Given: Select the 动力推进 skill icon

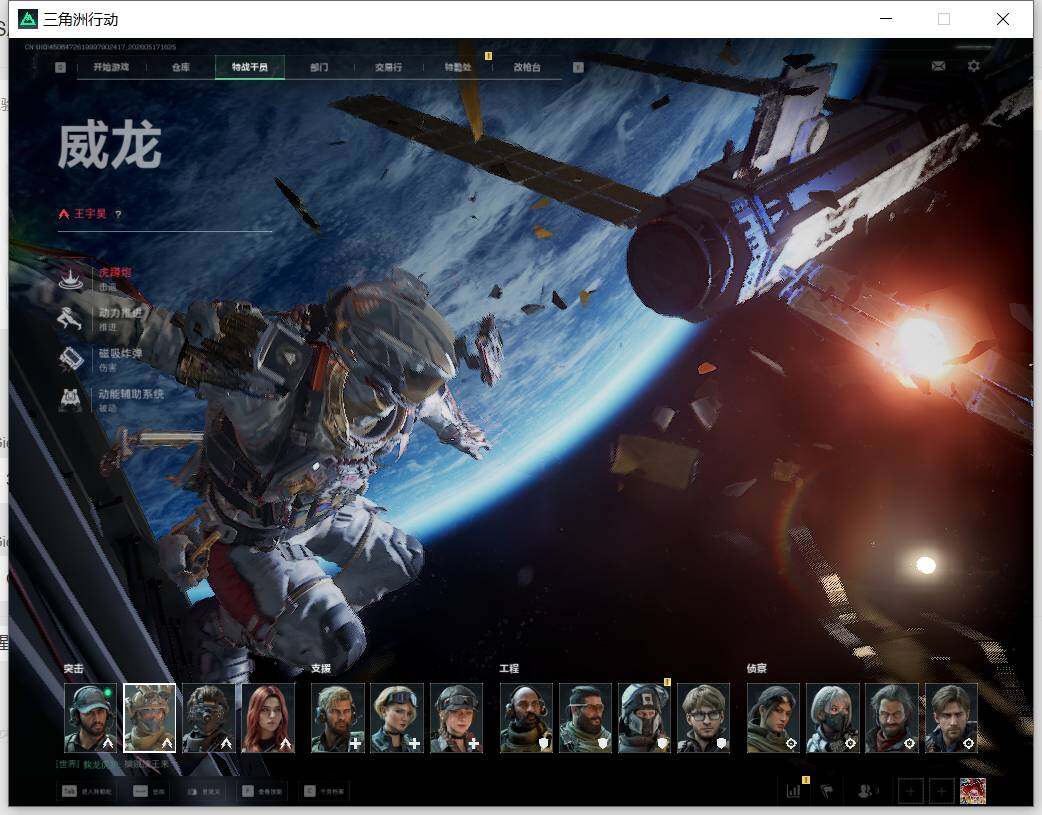Looking at the screenshot, I should (70, 318).
